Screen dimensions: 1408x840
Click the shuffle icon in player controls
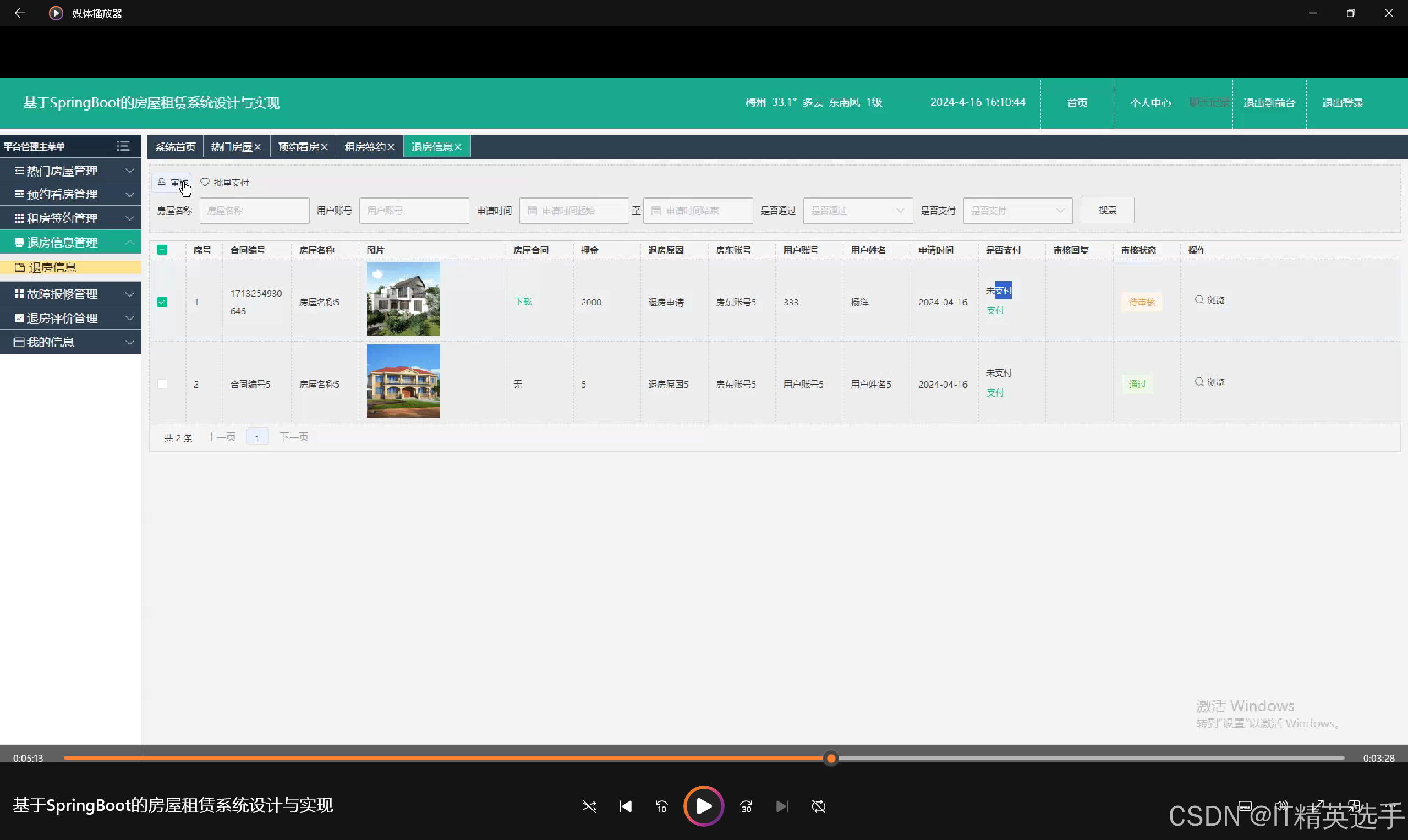589,806
